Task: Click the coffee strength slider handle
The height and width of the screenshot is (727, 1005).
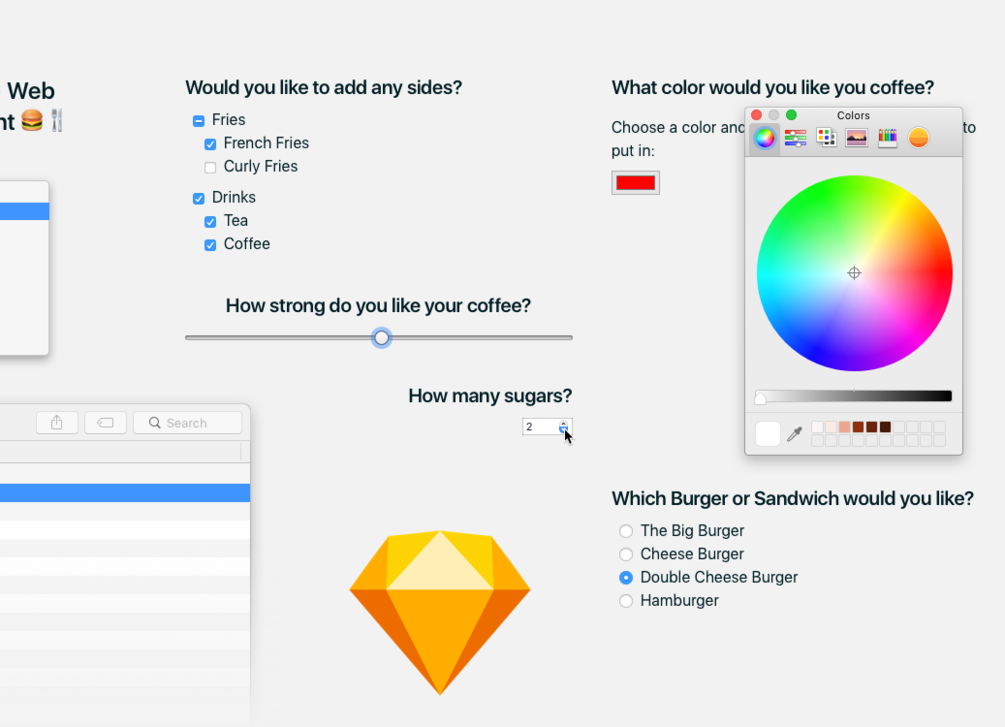Action: tap(381, 338)
